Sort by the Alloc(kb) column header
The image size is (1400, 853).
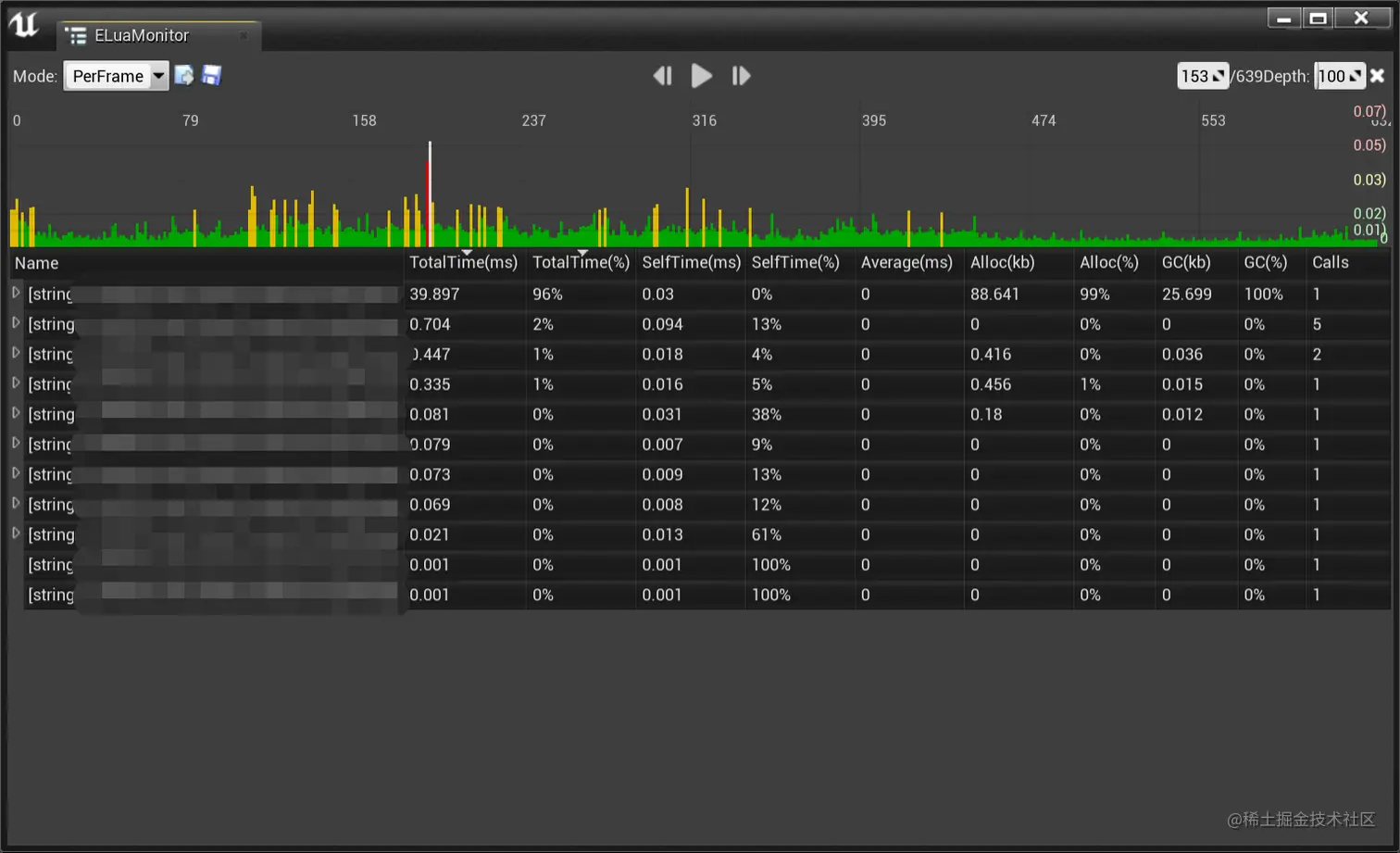(x=1018, y=263)
